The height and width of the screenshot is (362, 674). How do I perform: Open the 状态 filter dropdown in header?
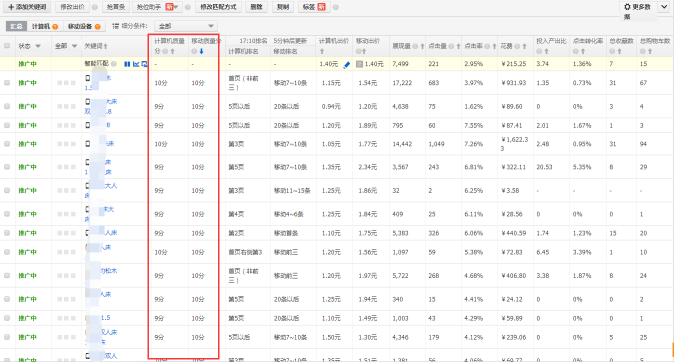(x=38, y=46)
